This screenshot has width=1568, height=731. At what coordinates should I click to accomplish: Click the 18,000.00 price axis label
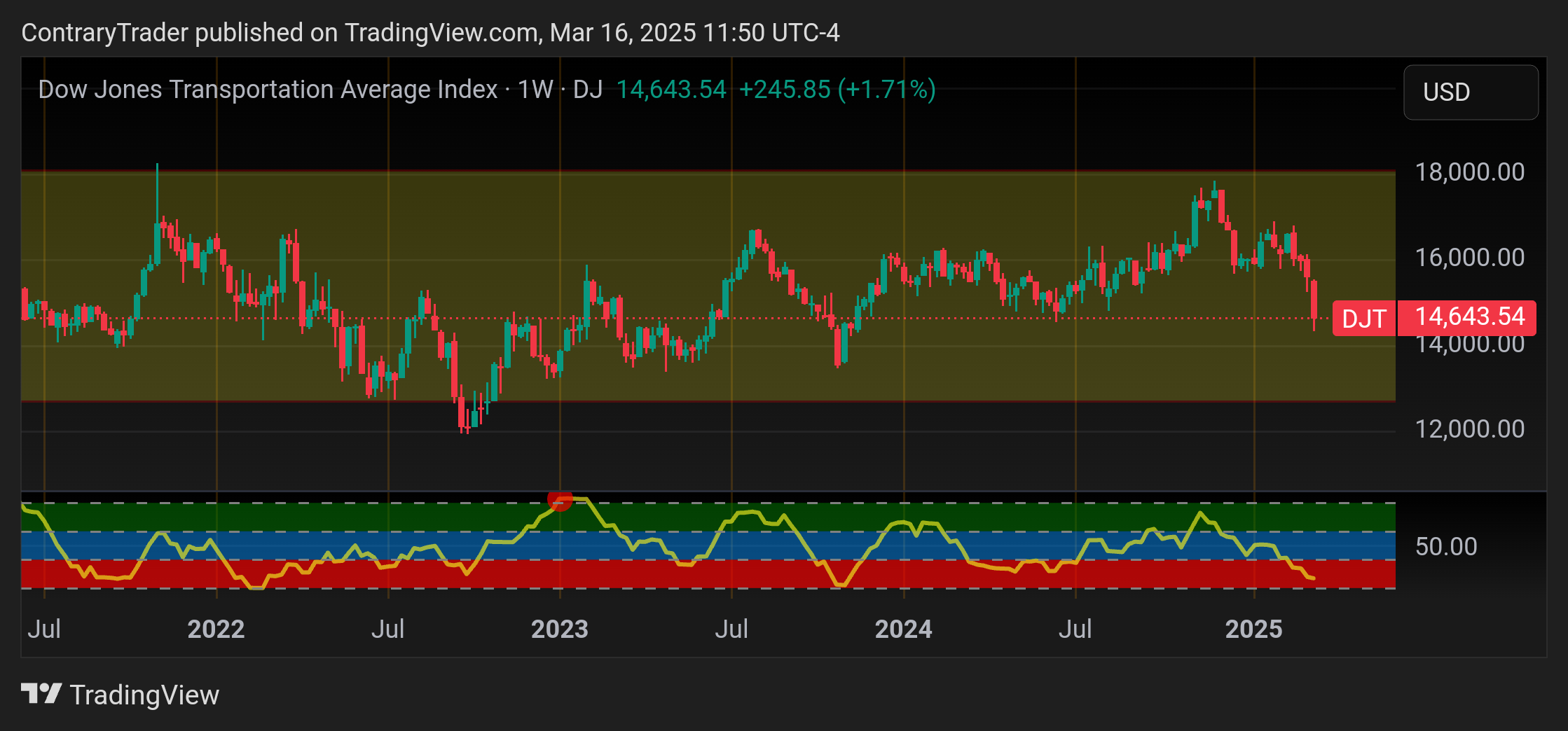(x=1469, y=172)
